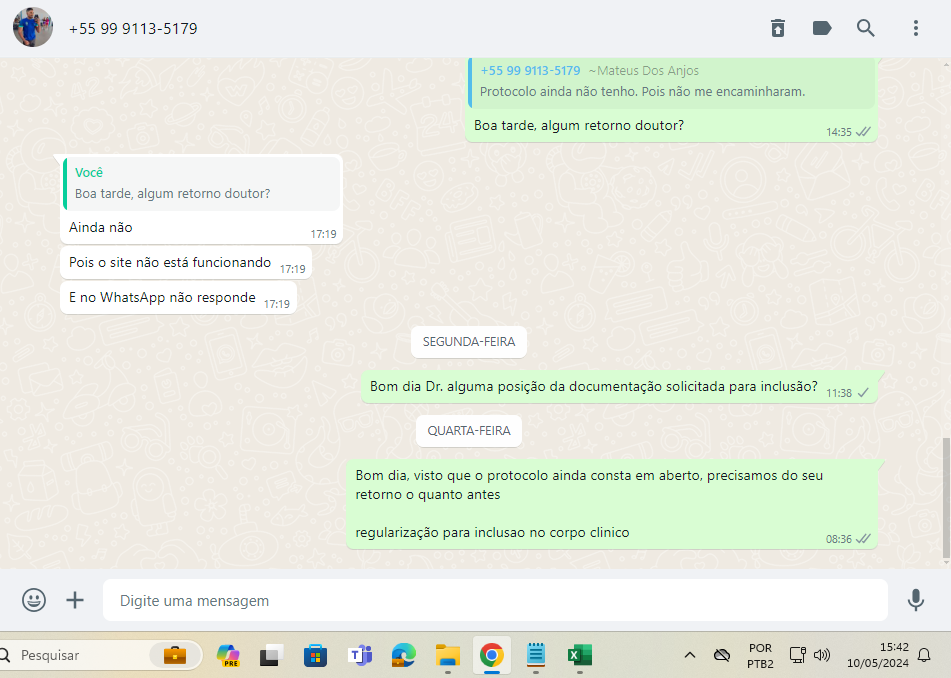Open the emoji picker
This screenshot has width=951, height=678.
click(34, 600)
